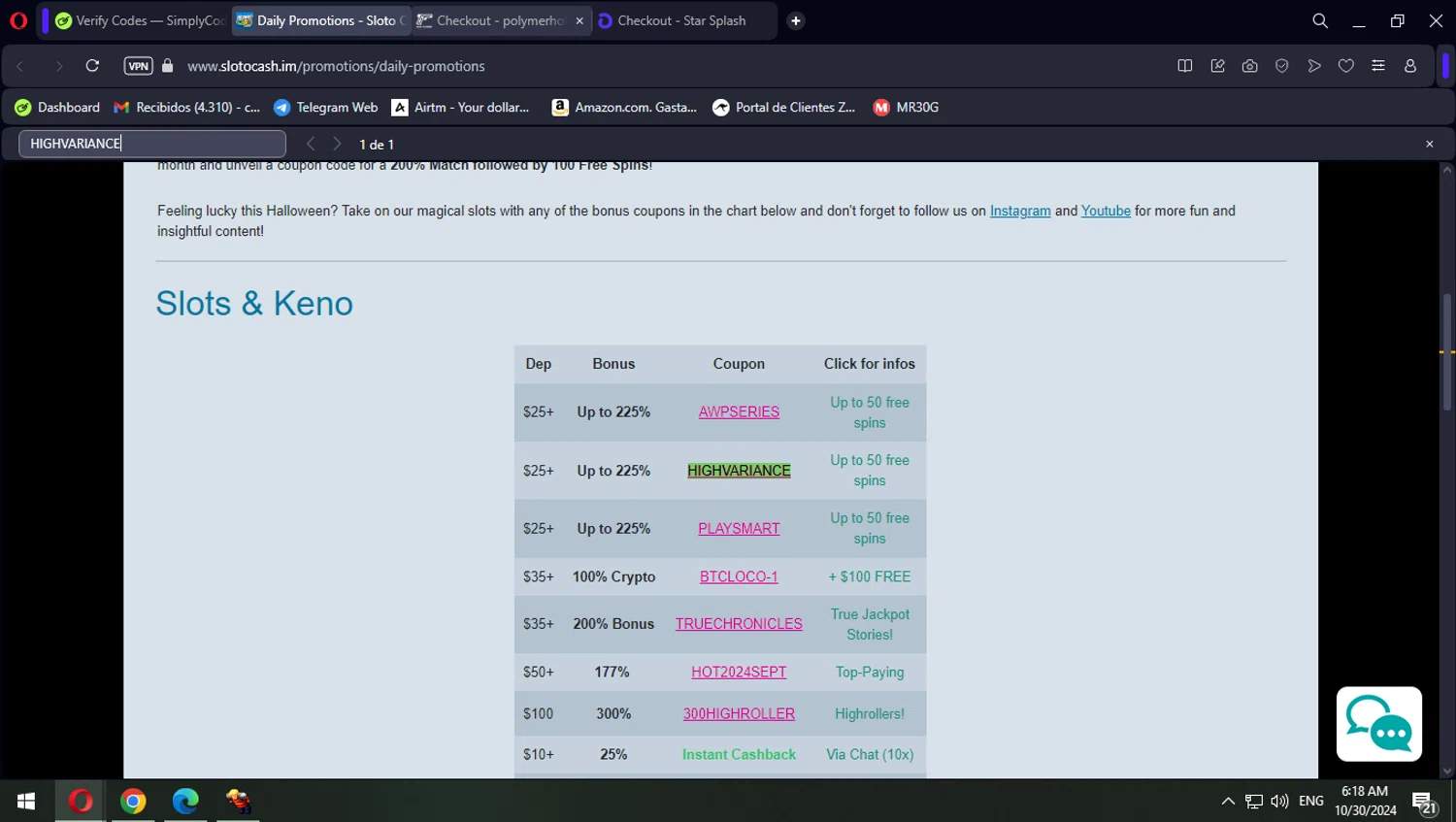Close the find-in-page bar
This screenshot has width=1456, height=822.
1430,144
